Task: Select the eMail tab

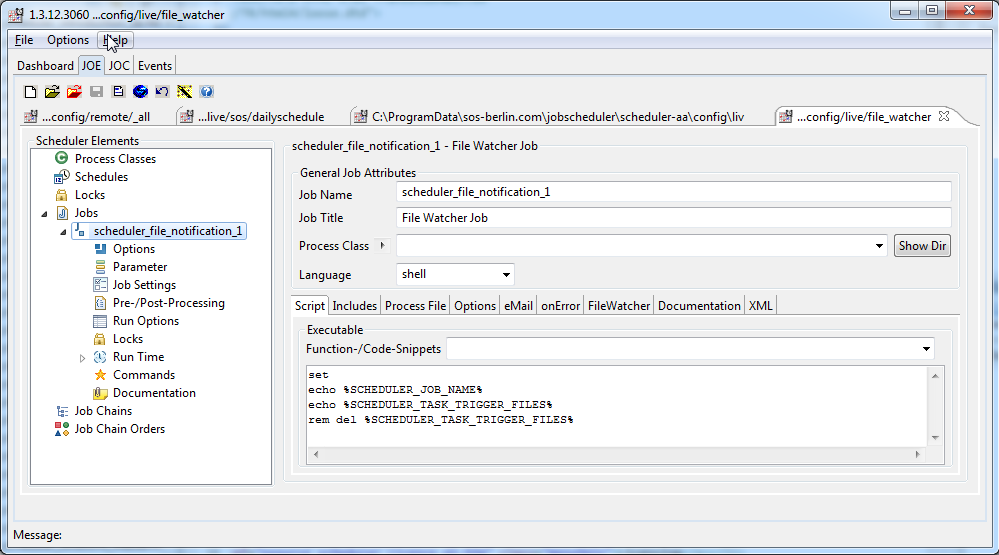Action: (518, 306)
